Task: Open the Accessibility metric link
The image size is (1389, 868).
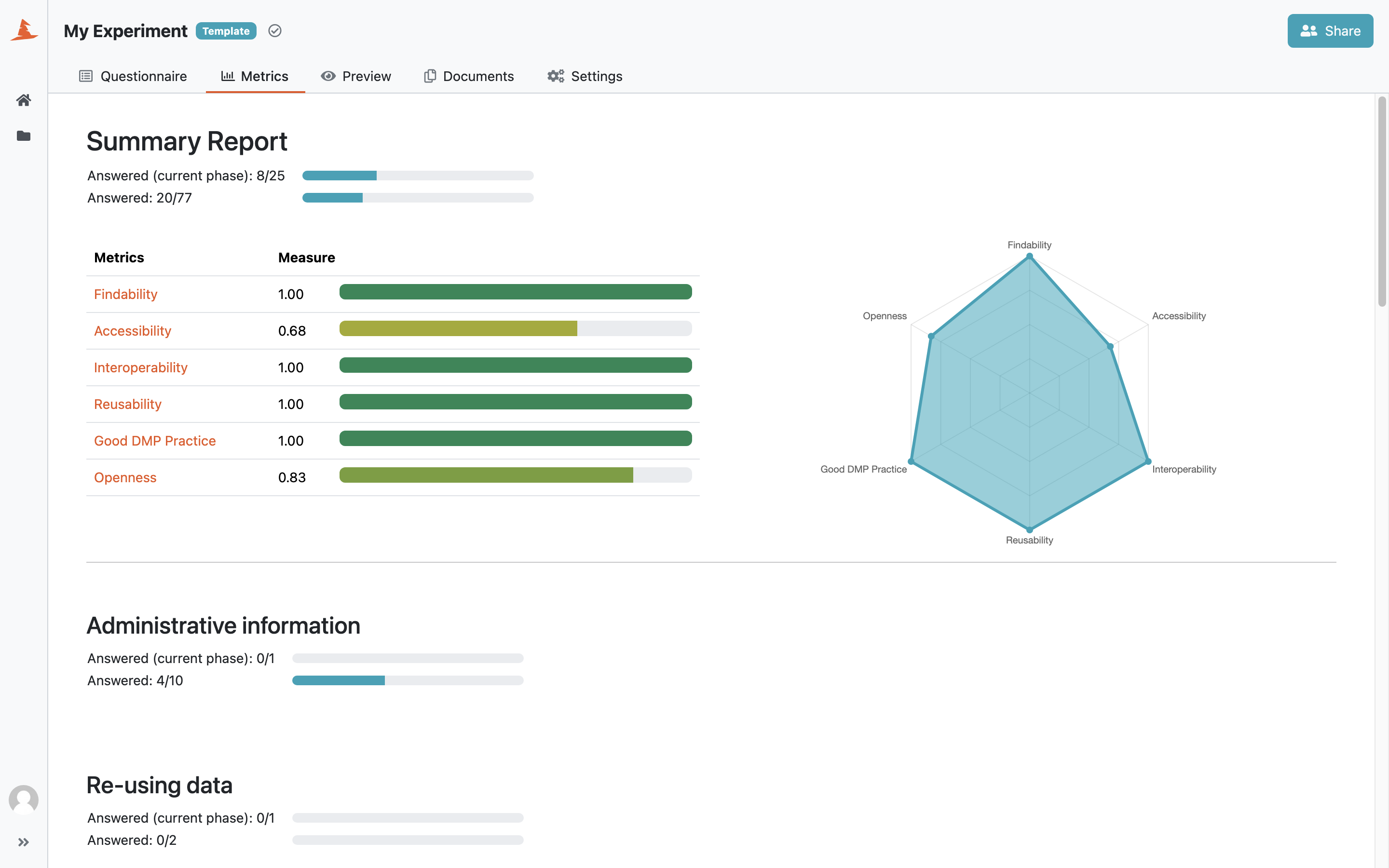Action: 133,331
